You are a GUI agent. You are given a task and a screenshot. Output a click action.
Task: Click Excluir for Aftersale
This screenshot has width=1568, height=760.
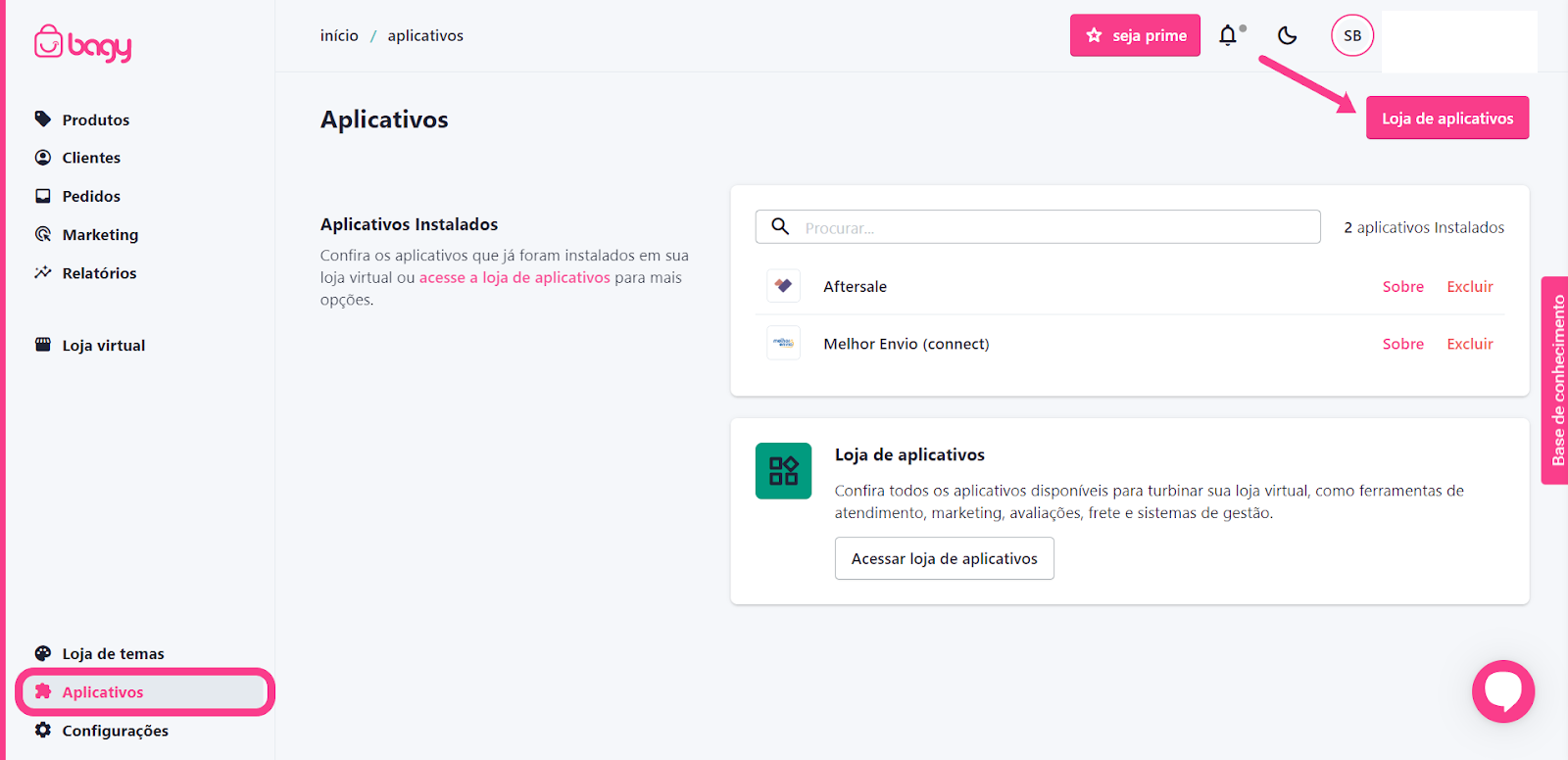coord(1470,286)
